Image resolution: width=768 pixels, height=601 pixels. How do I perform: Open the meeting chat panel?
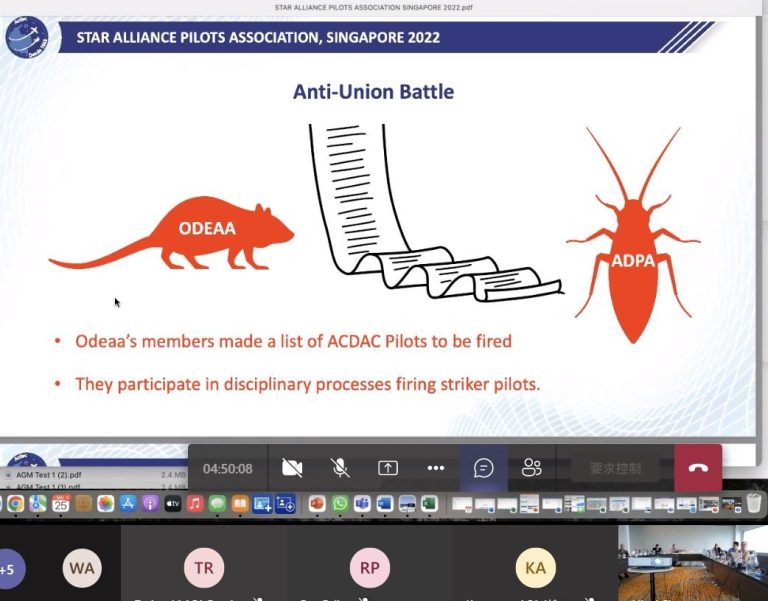(483, 468)
